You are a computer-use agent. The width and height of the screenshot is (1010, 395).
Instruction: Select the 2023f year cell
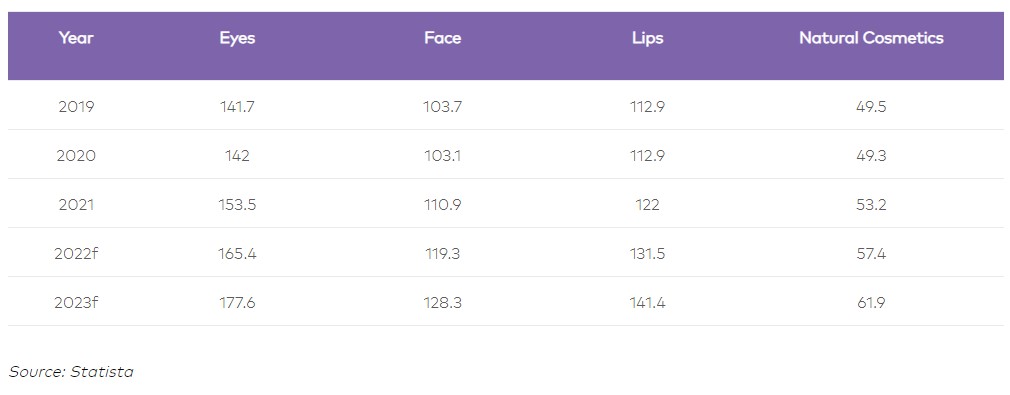pyautogui.click(x=76, y=302)
